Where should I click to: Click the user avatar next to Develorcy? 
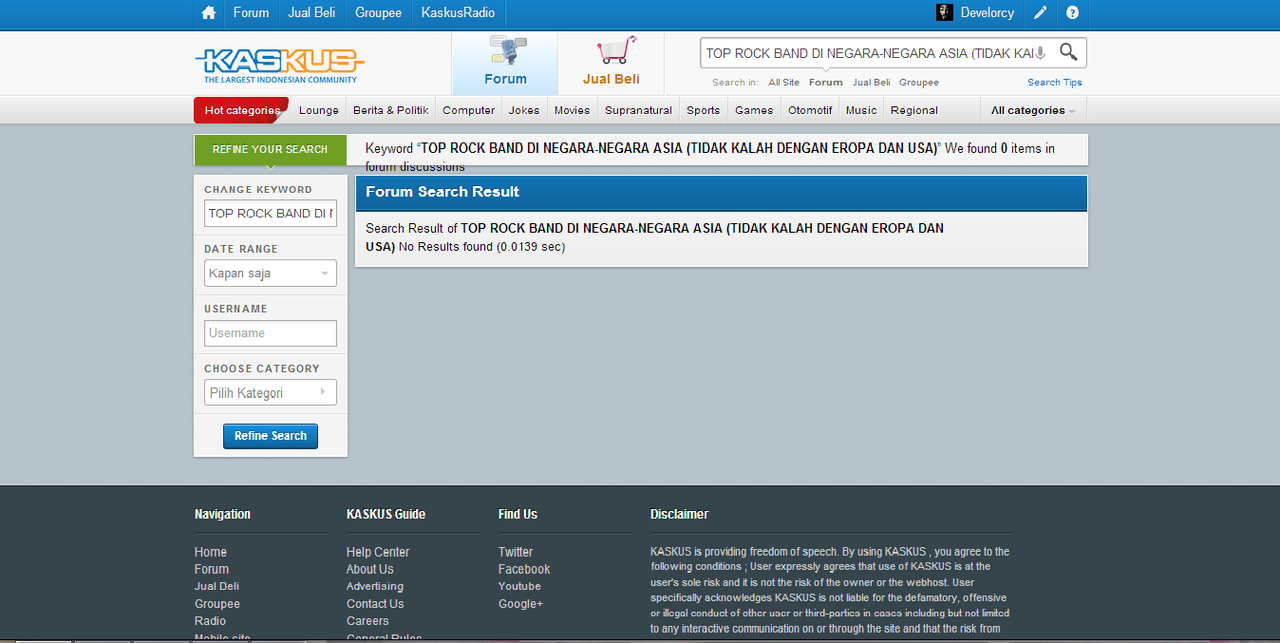tap(944, 13)
